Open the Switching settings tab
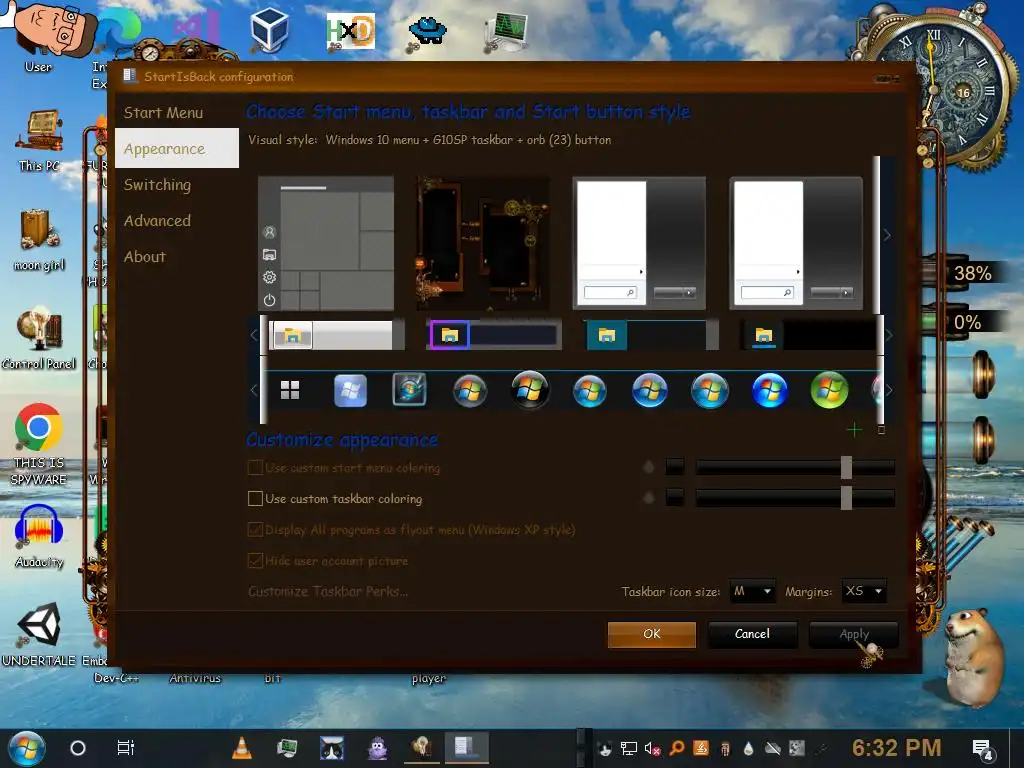The height and width of the screenshot is (768, 1024). [x=157, y=185]
